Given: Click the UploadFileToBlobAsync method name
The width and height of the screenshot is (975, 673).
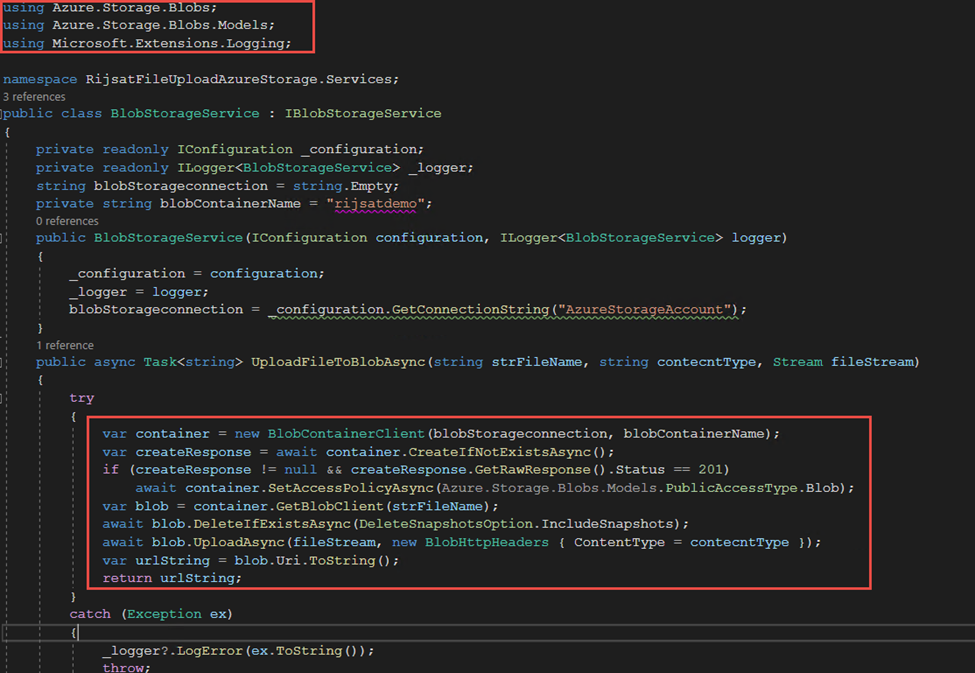Looking at the screenshot, I should [x=338, y=362].
